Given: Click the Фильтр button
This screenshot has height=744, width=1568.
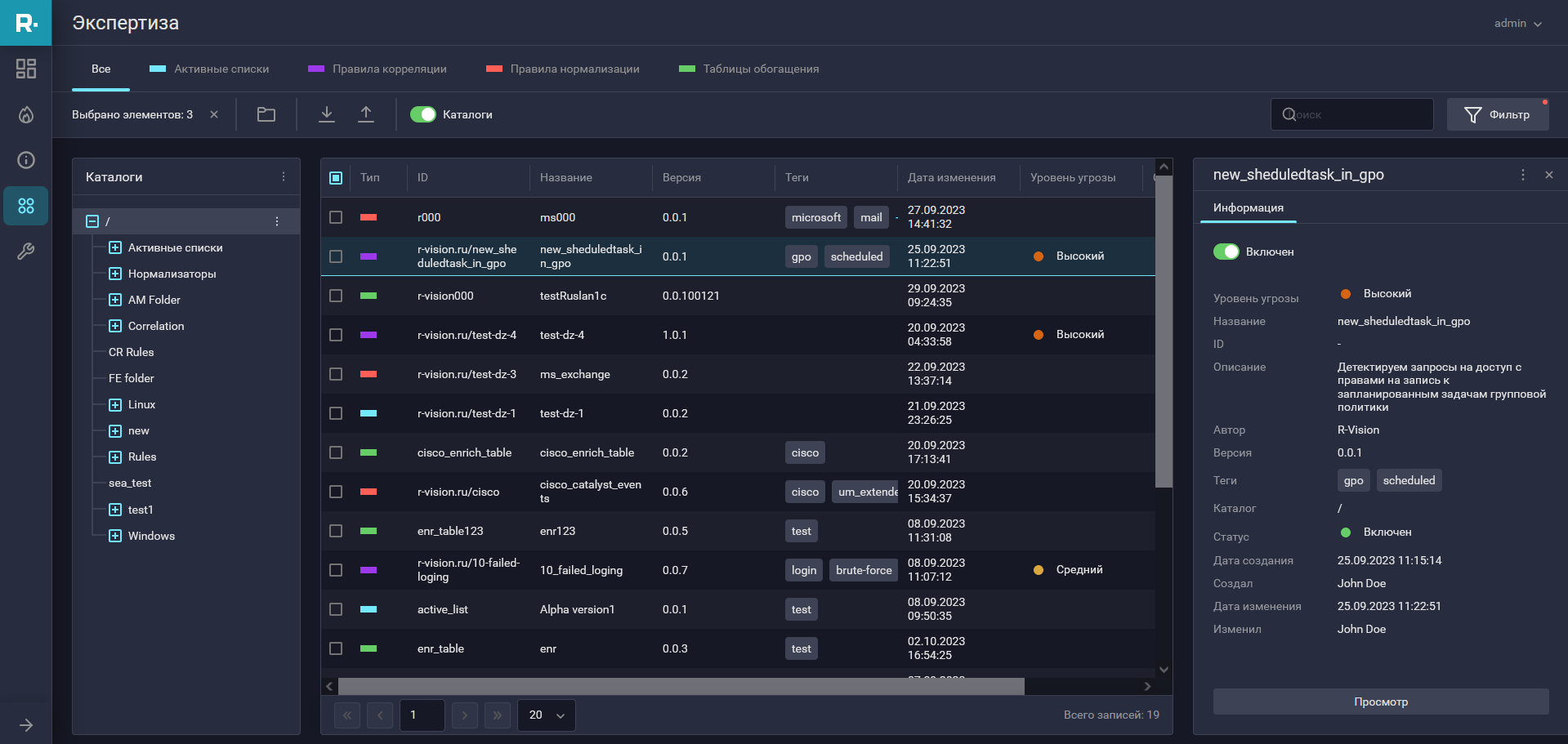Looking at the screenshot, I should coord(1498,114).
